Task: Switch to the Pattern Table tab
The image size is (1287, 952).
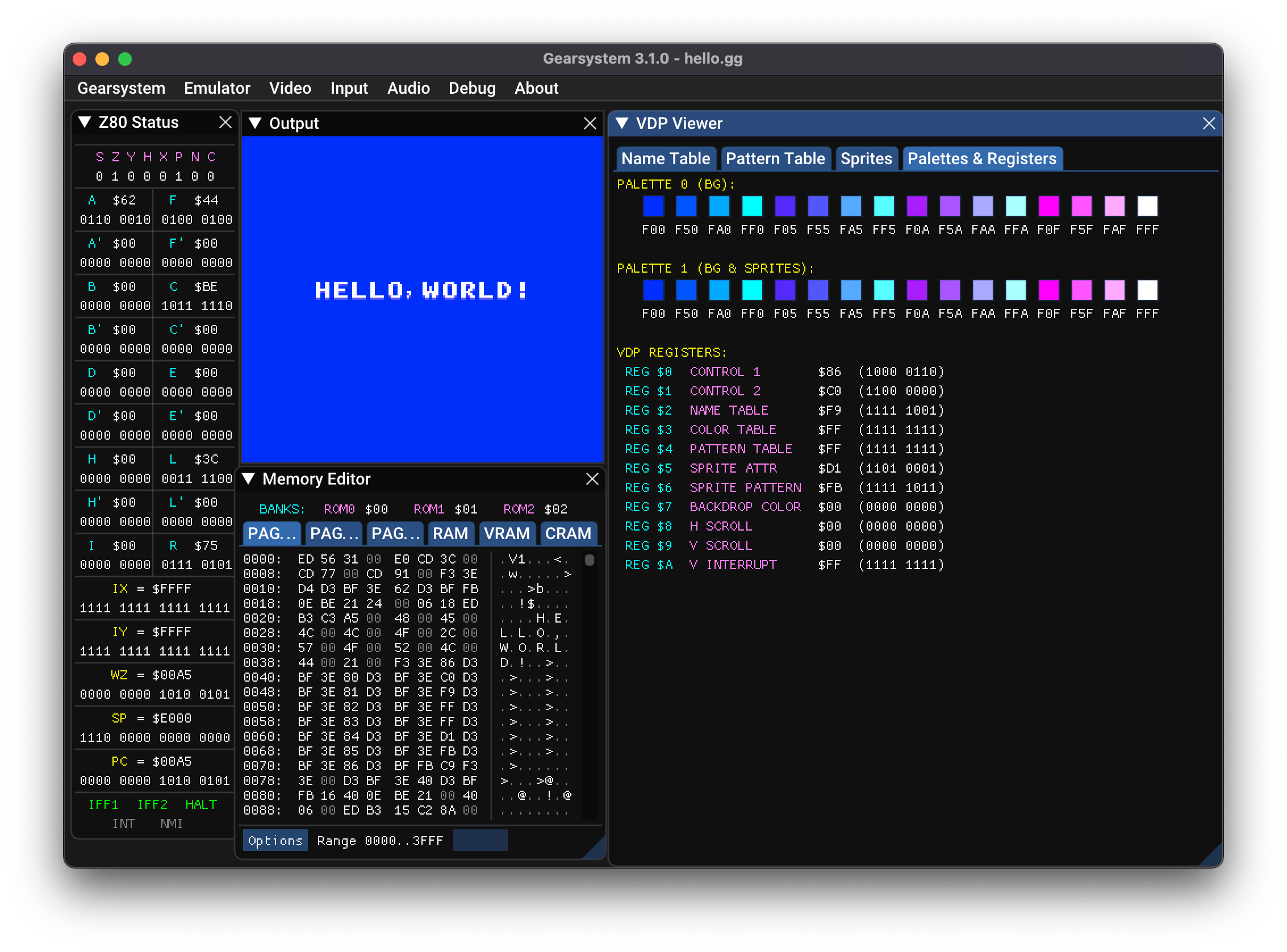Action: pyautogui.click(x=775, y=158)
